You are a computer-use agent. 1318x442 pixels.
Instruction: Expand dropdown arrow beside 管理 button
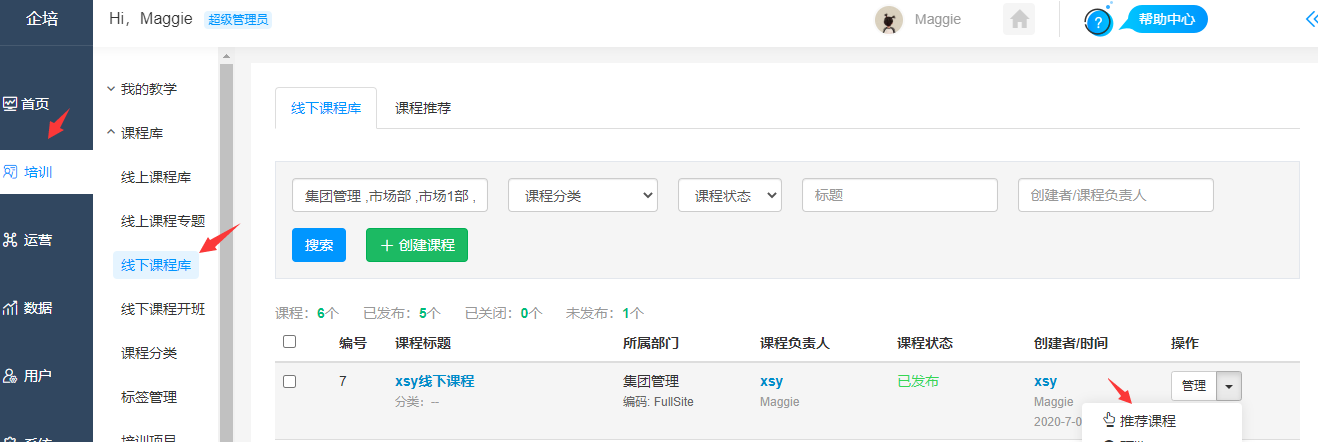coord(1230,386)
